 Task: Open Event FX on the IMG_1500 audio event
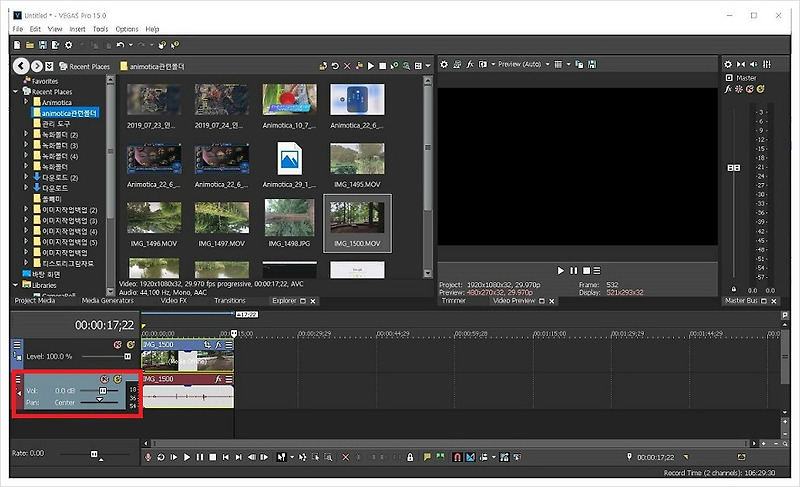tap(218, 379)
